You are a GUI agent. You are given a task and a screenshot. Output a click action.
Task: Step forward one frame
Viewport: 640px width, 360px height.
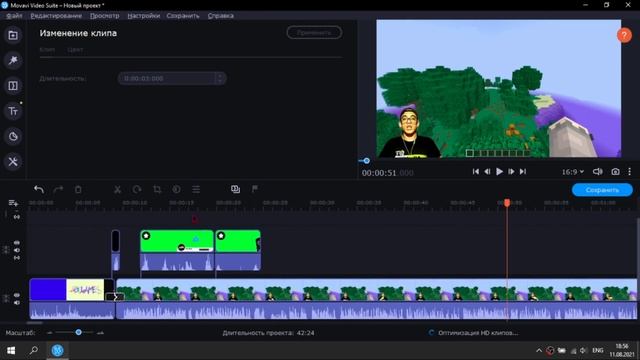511,172
